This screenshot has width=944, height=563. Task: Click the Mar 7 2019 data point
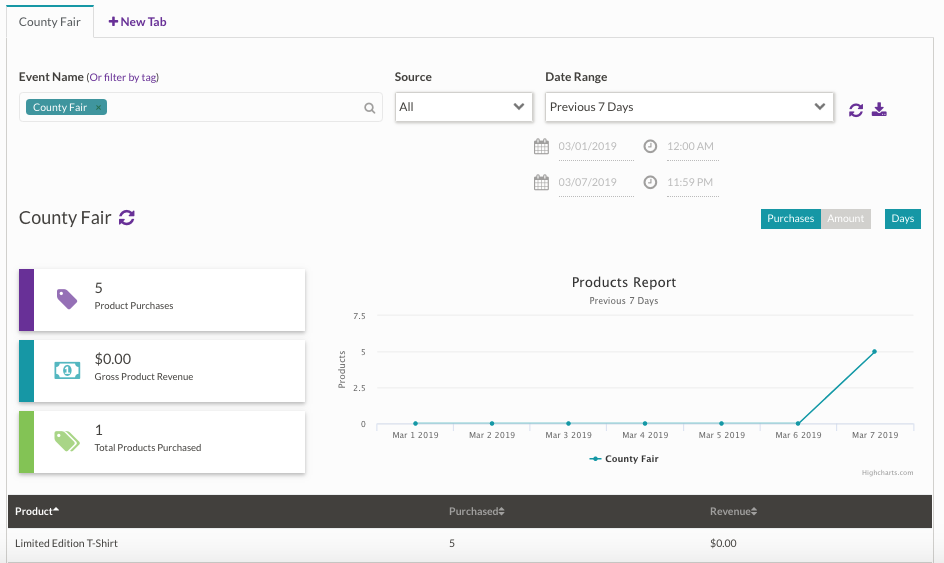tap(873, 351)
